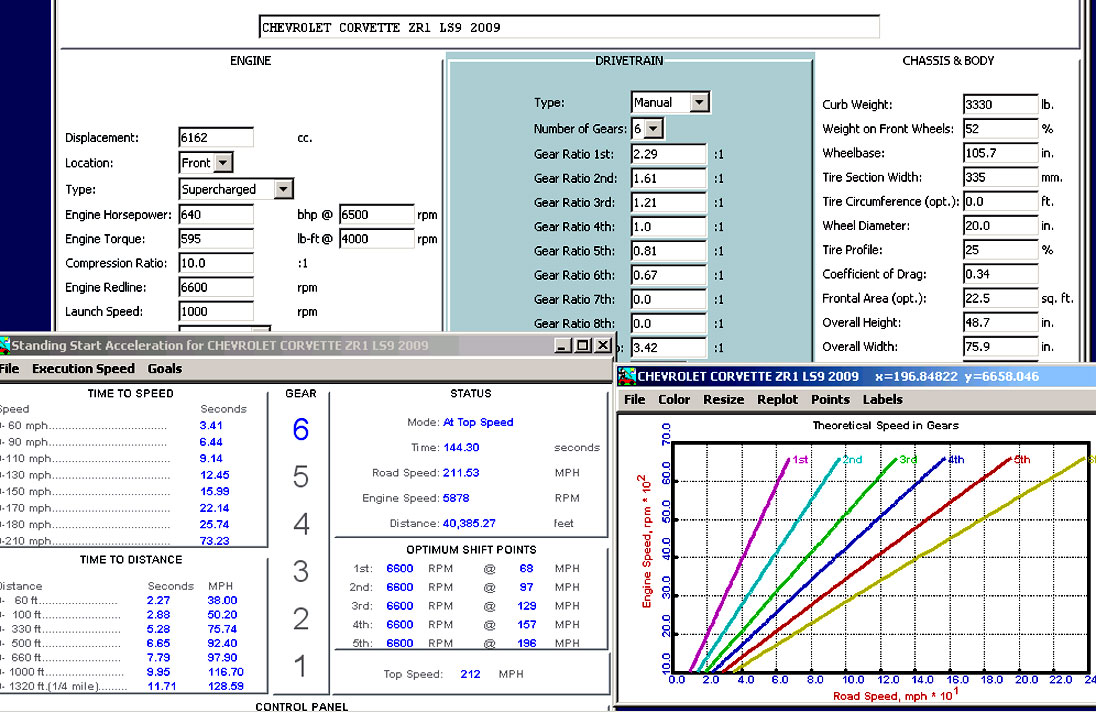Click the Engine Speed value 5878
This screenshot has height=713, width=1096.
click(456, 498)
